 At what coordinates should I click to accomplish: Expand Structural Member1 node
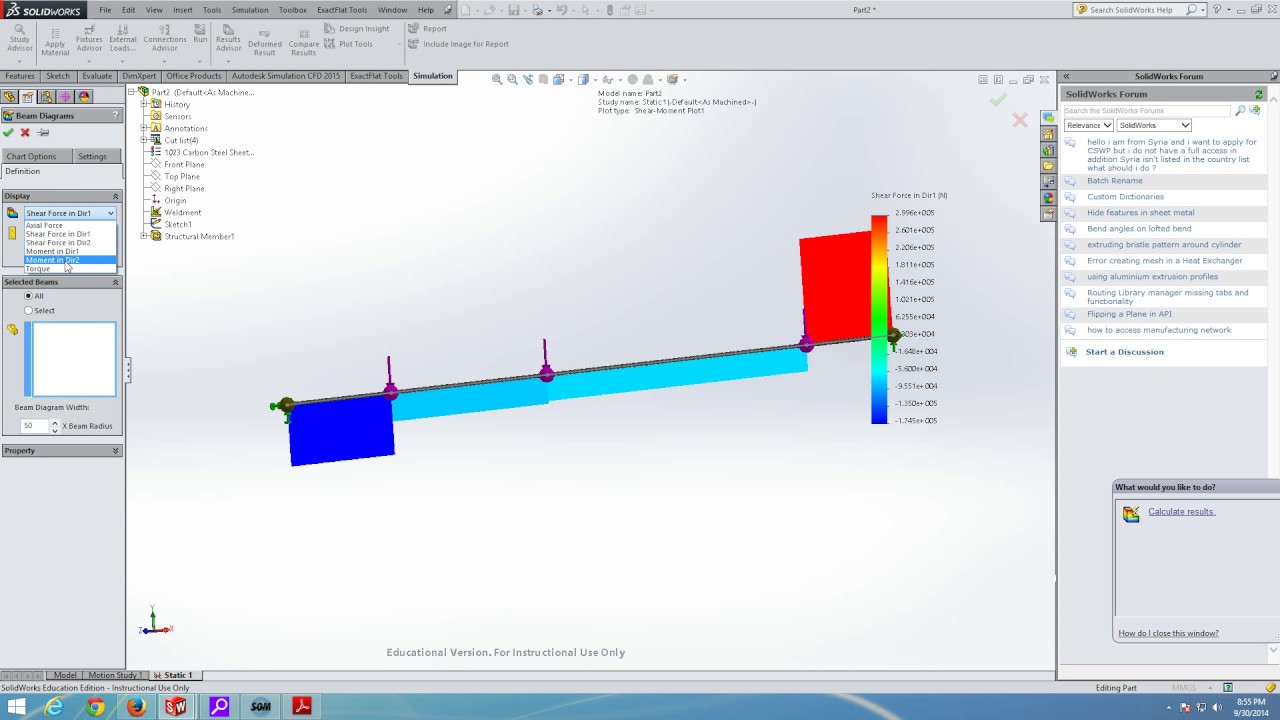point(144,236)
